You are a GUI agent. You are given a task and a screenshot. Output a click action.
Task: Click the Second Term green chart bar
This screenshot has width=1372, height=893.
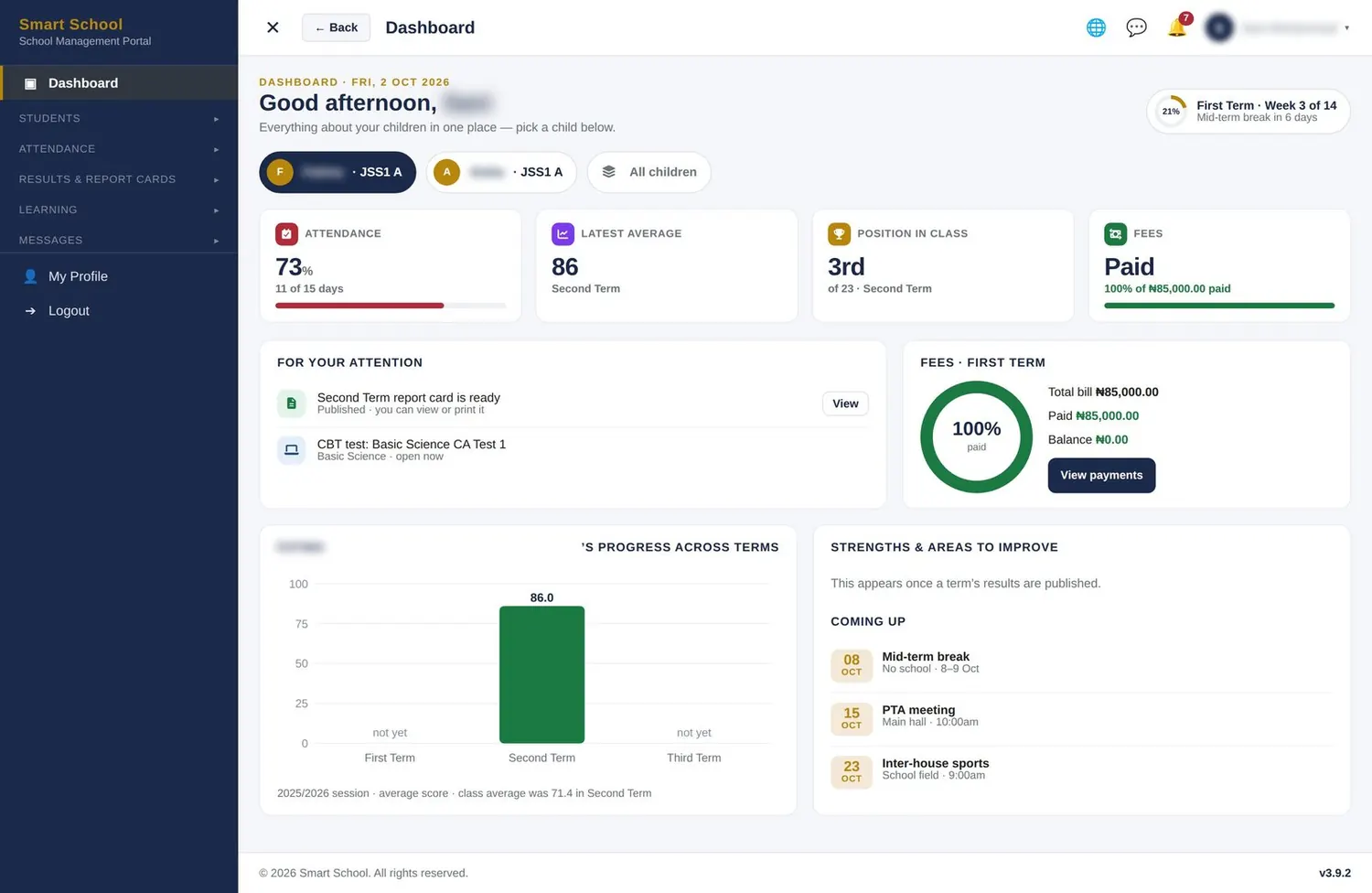tap(541, 674)
